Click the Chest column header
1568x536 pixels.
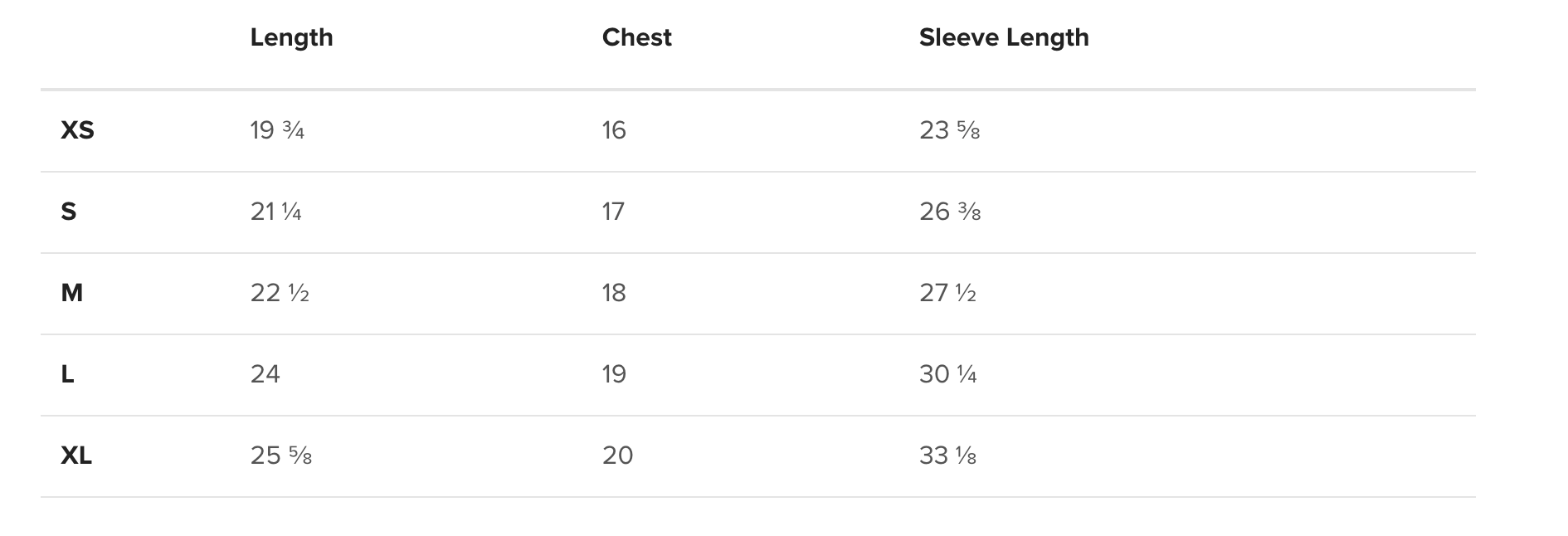[636, 37]
